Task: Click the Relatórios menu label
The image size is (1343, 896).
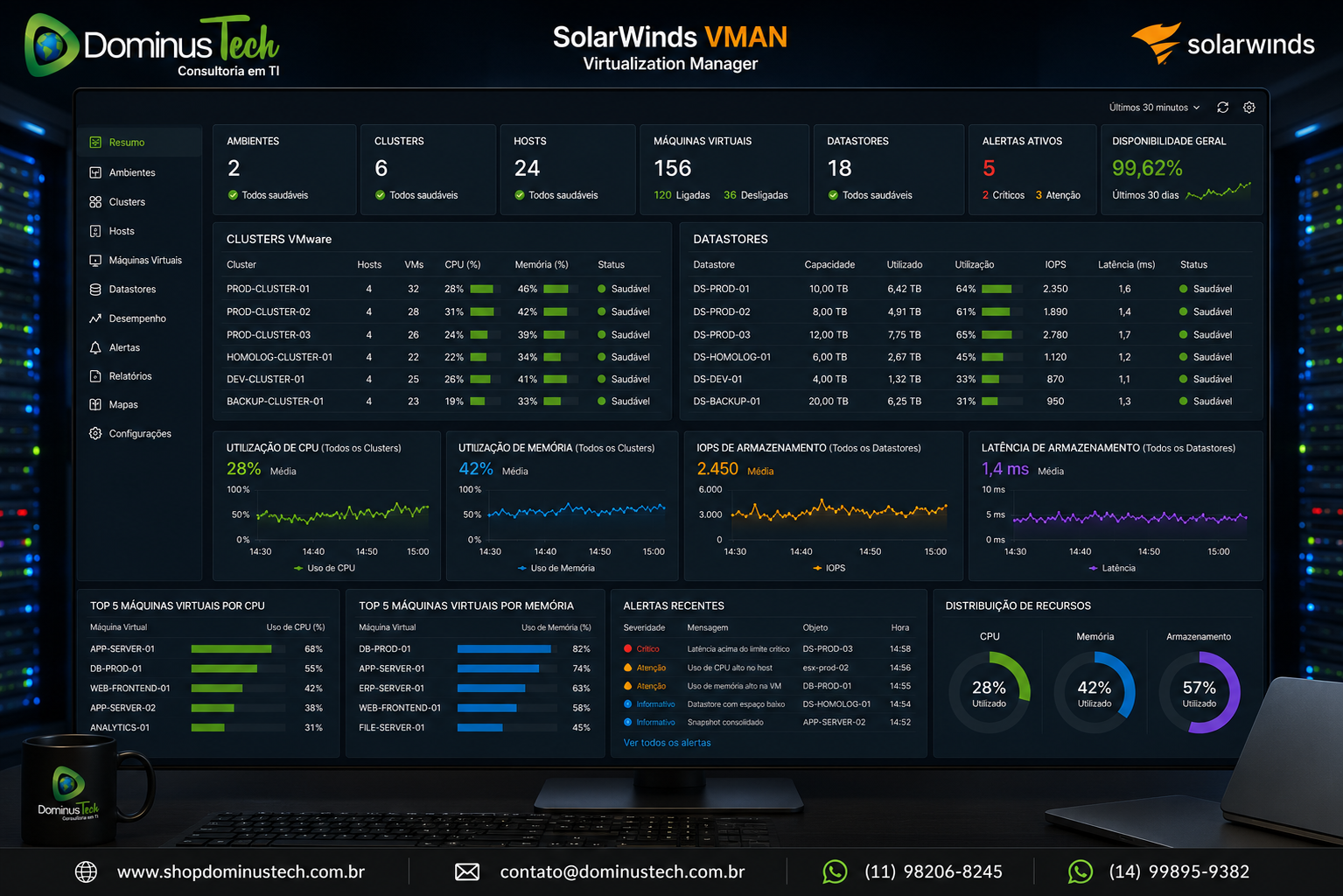Action: 130,376
